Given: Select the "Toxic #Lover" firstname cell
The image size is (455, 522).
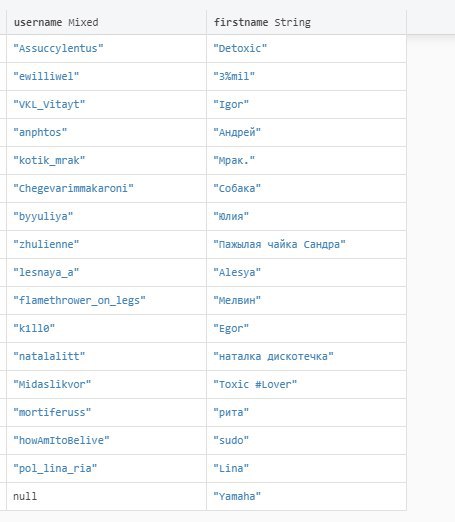Looking at the screenshot, I should coord(306,384).
